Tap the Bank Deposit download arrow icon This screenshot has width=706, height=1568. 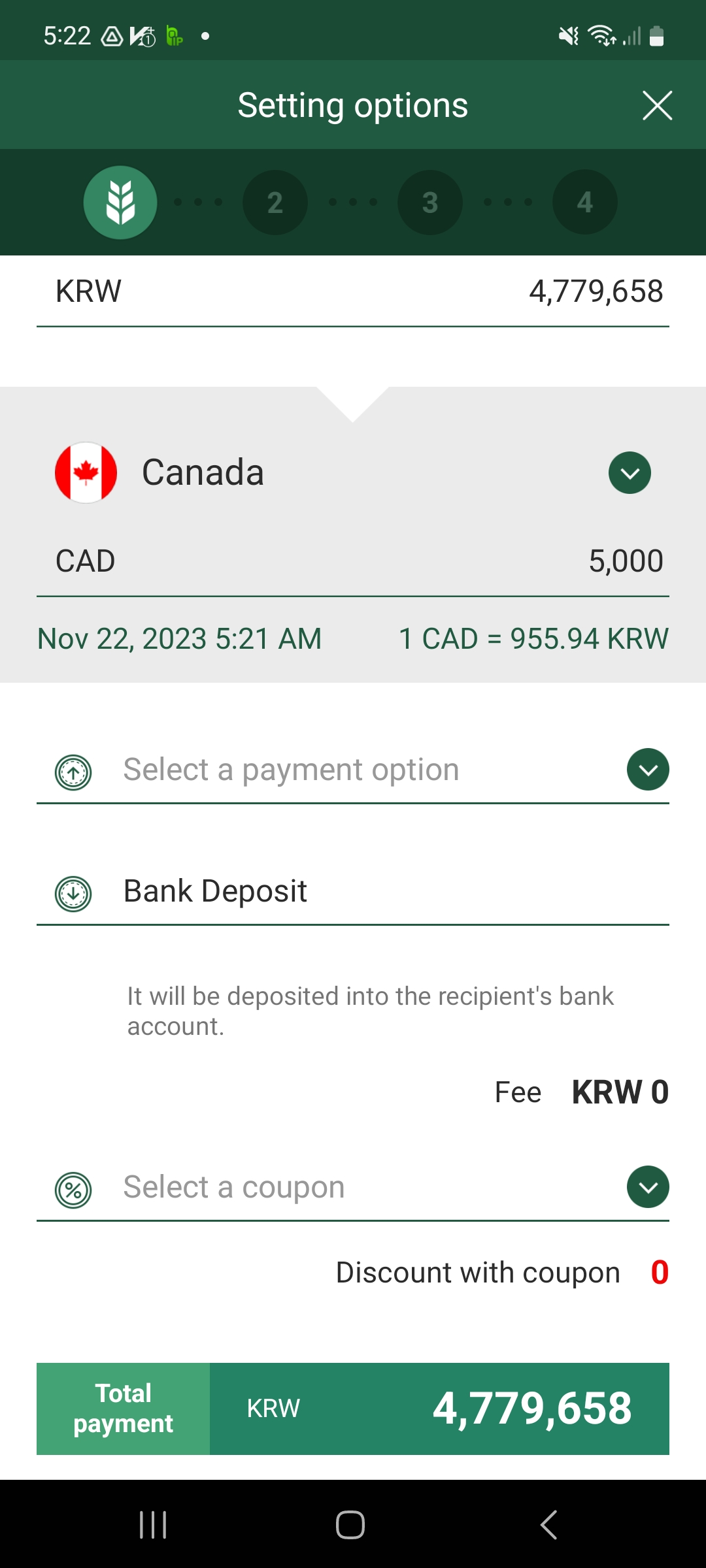pos(73,893)
